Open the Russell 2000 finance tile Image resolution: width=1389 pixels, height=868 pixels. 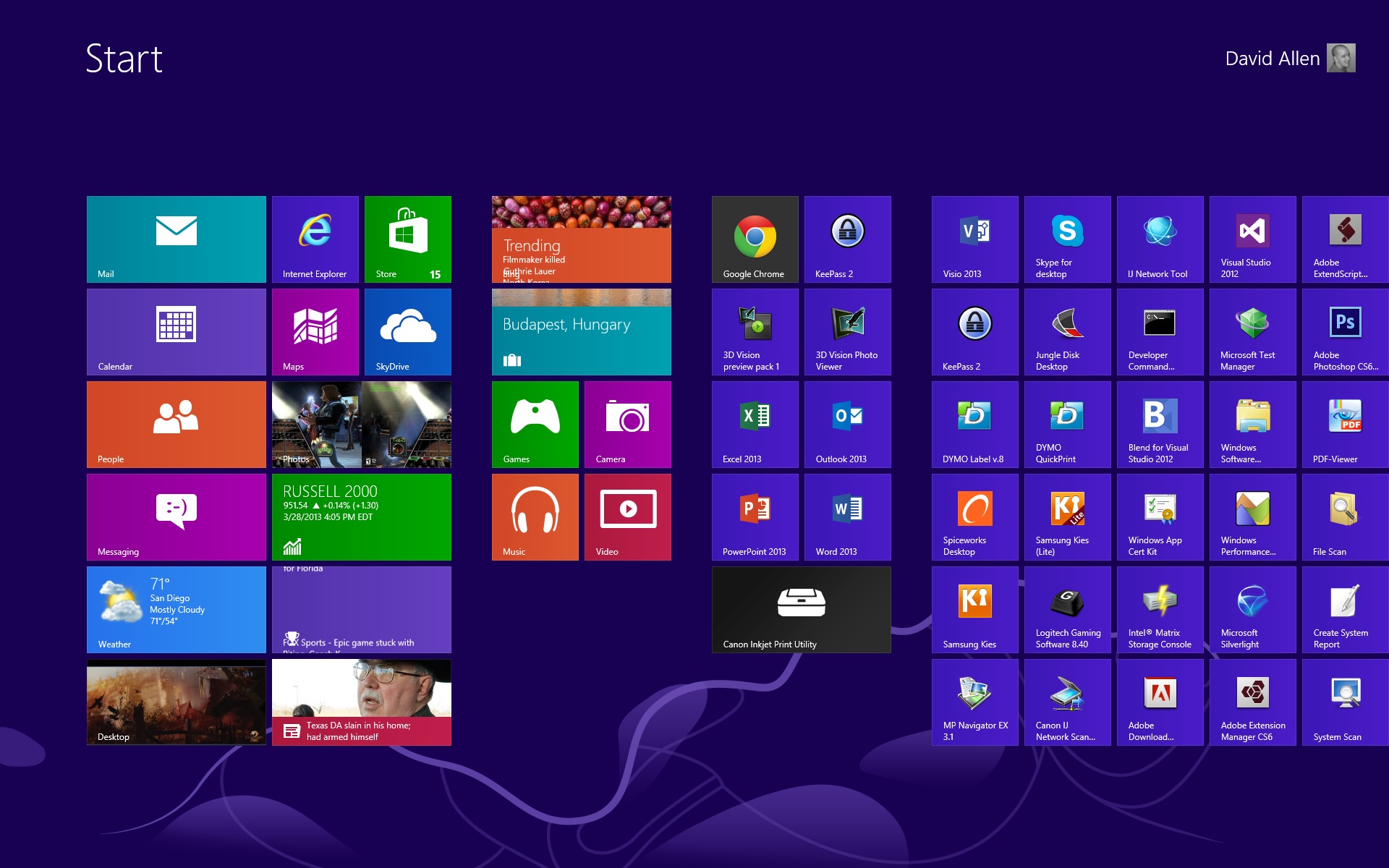(361, 516)
